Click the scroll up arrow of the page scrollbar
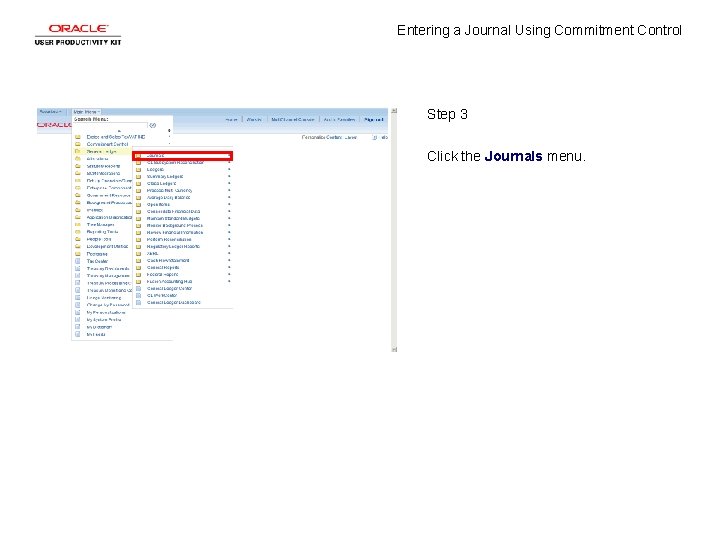This screenshot has width=720, height=540. pyautogui.click(x=394, y=111)
